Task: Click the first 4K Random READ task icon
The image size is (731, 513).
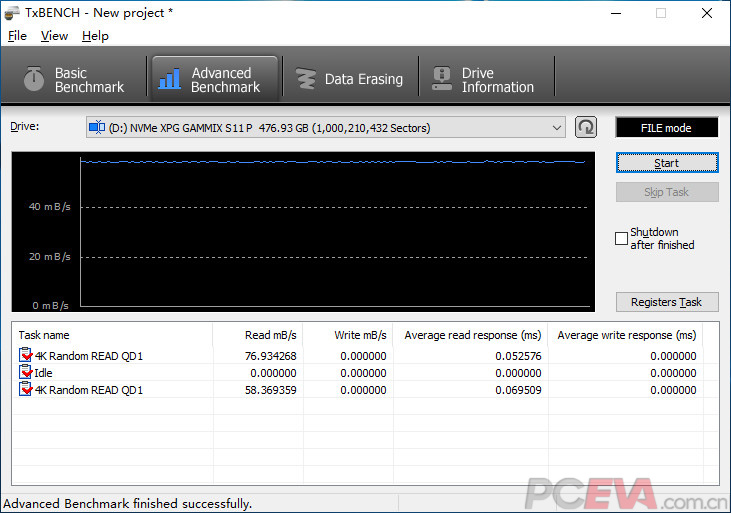Action: [25, 355]
